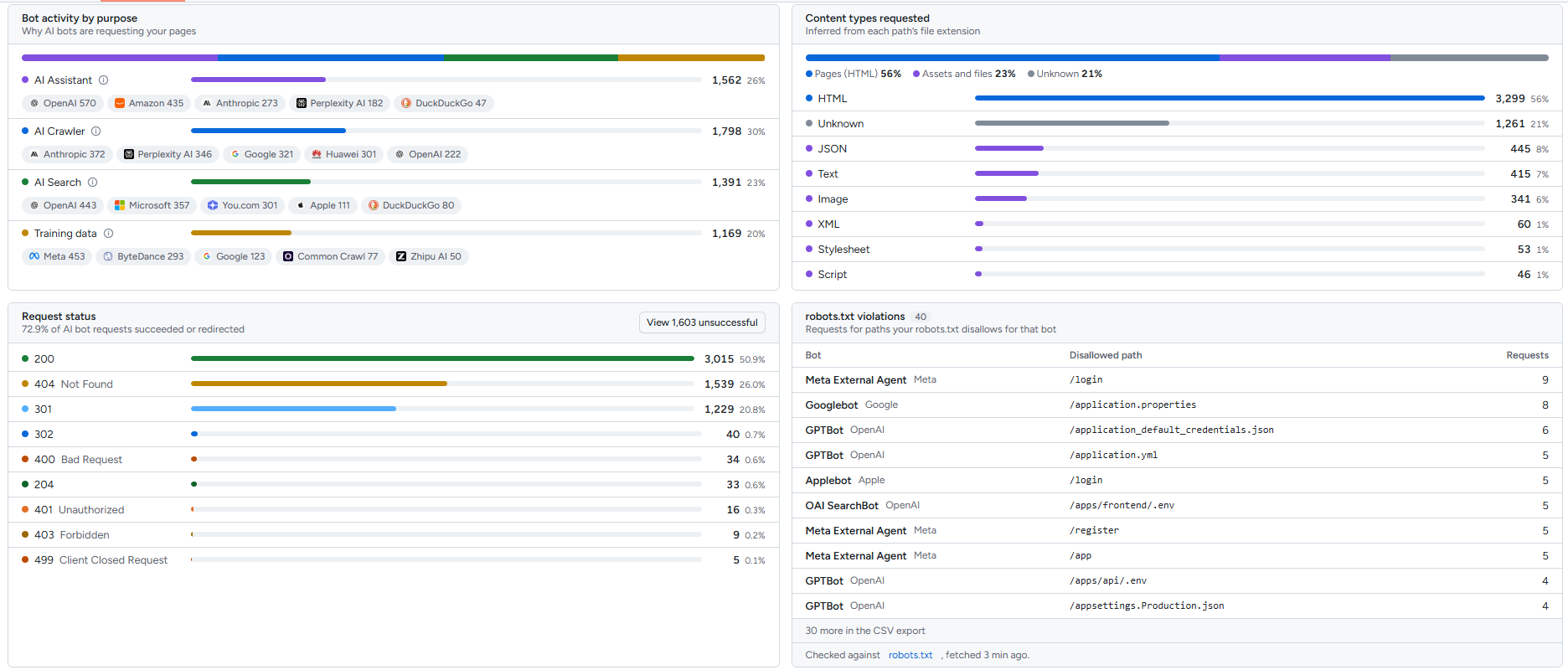This screenshot has width=1568, height=670.
Task: Click the 30 more in the CSV export text
Action: pyautogui.click(x=865, y=631)
